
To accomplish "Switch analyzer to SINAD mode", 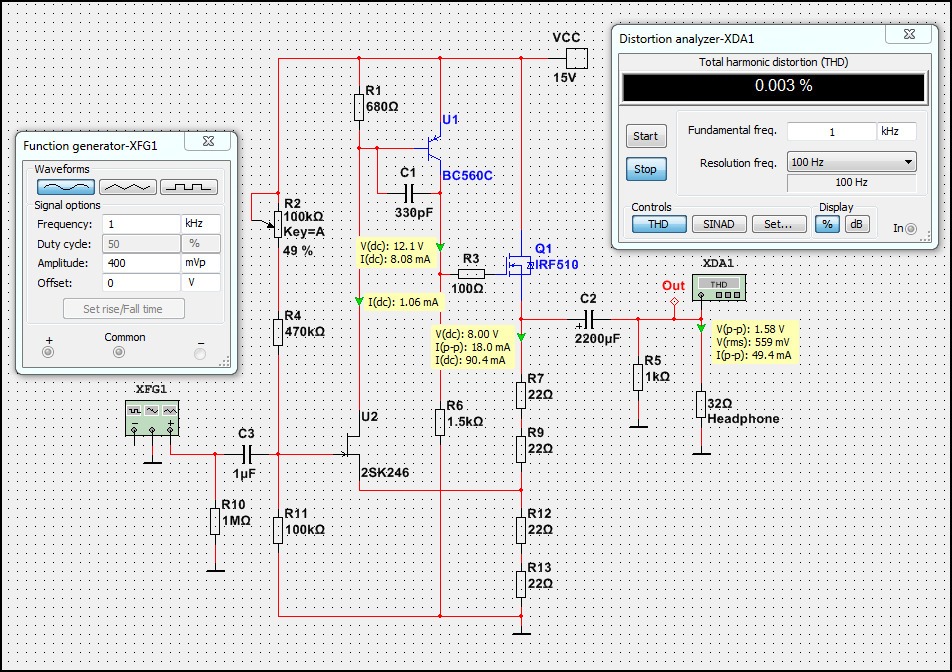I will point(719,224).
